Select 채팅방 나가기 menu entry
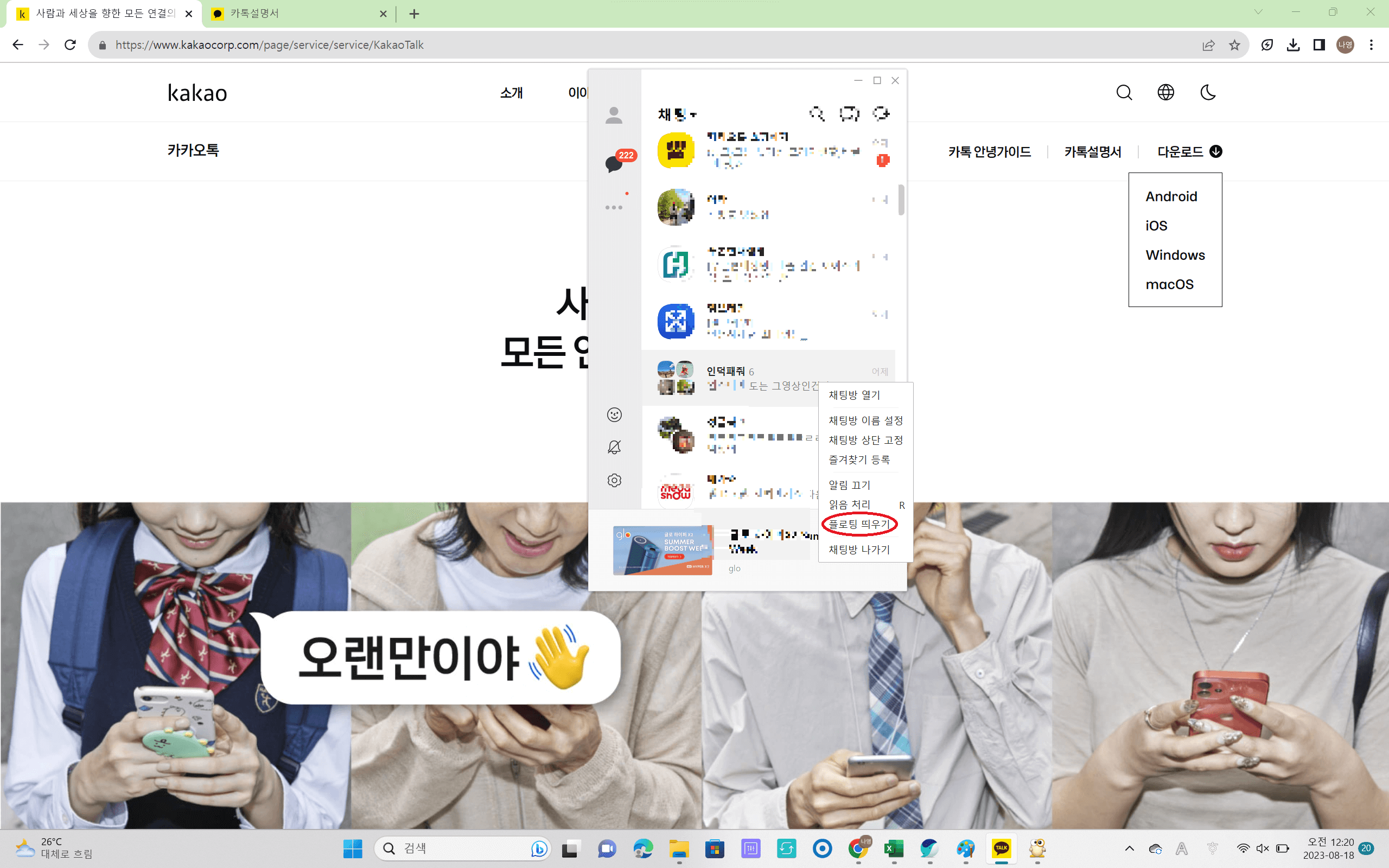The image size is (1389, 868). [x=859, y=550]
